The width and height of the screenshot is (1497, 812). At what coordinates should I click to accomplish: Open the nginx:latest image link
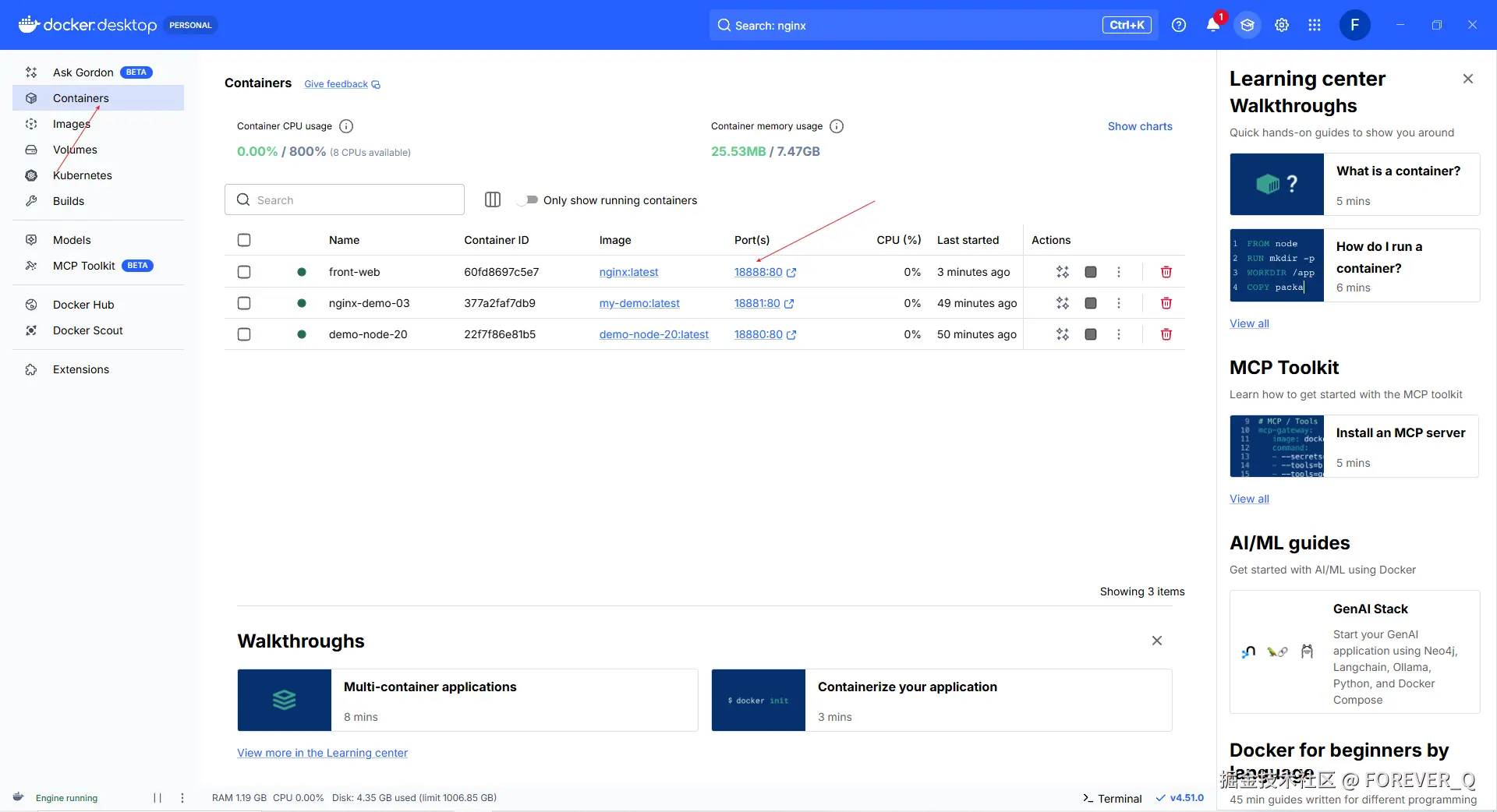pyautogui.click(x=628, y=272)
